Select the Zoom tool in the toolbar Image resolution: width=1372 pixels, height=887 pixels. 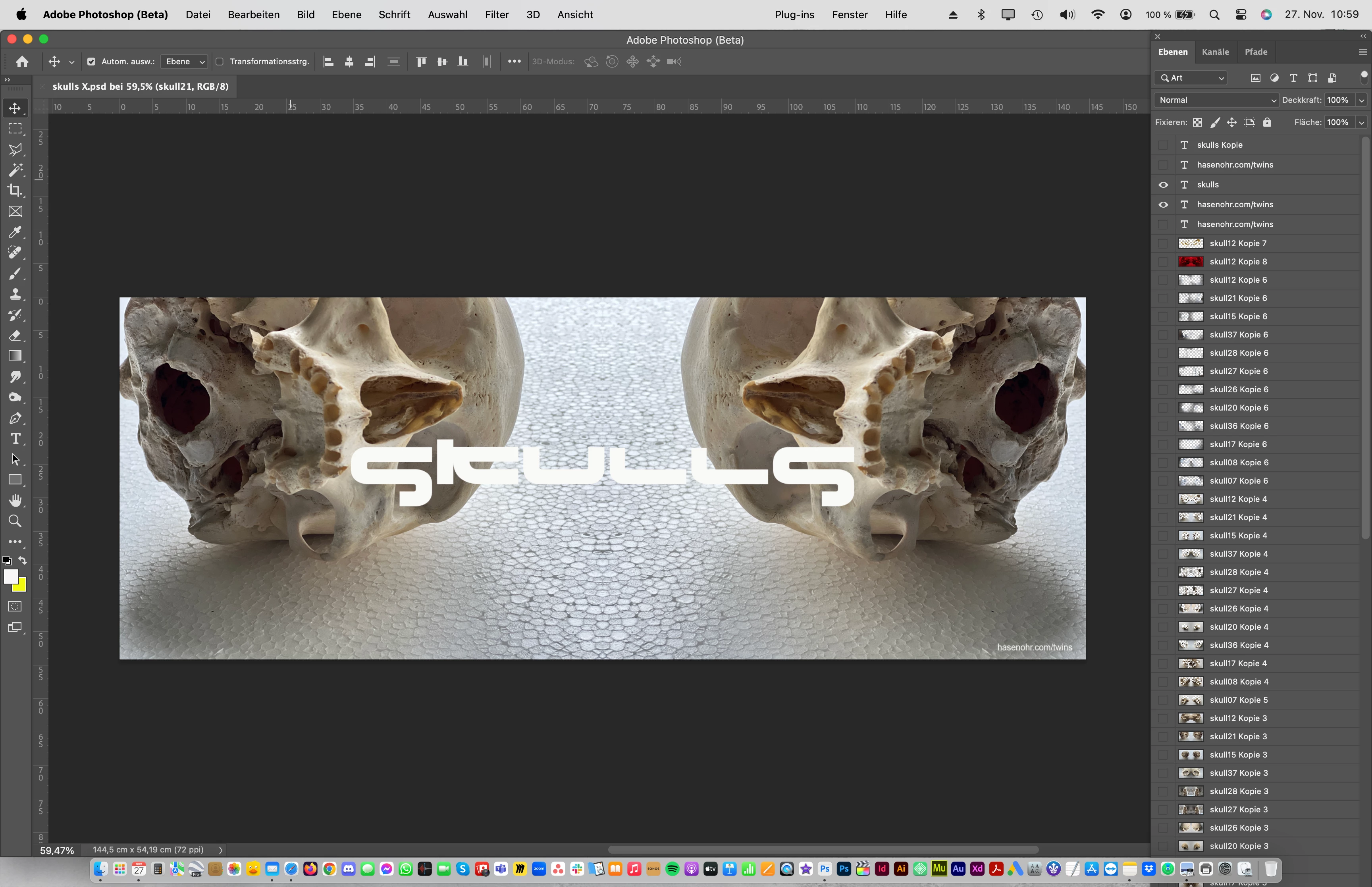[x=15, y=521]
